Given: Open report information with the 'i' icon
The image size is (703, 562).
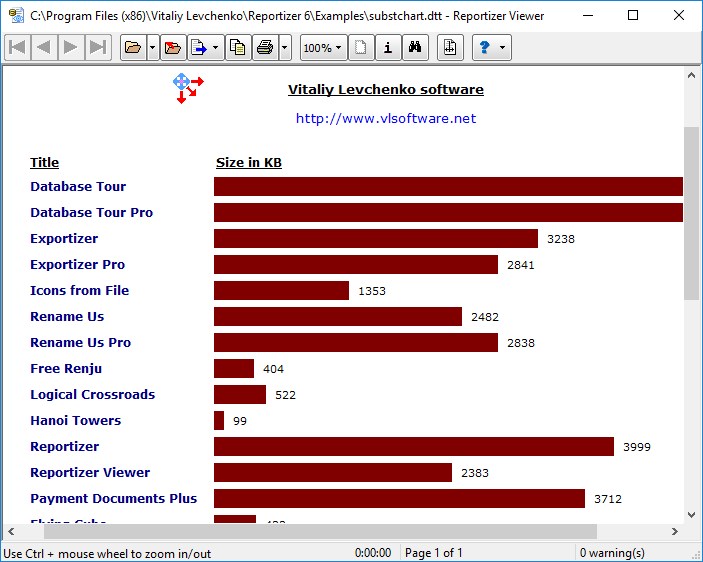Looking at the screenshot, I should click(388, 47).
